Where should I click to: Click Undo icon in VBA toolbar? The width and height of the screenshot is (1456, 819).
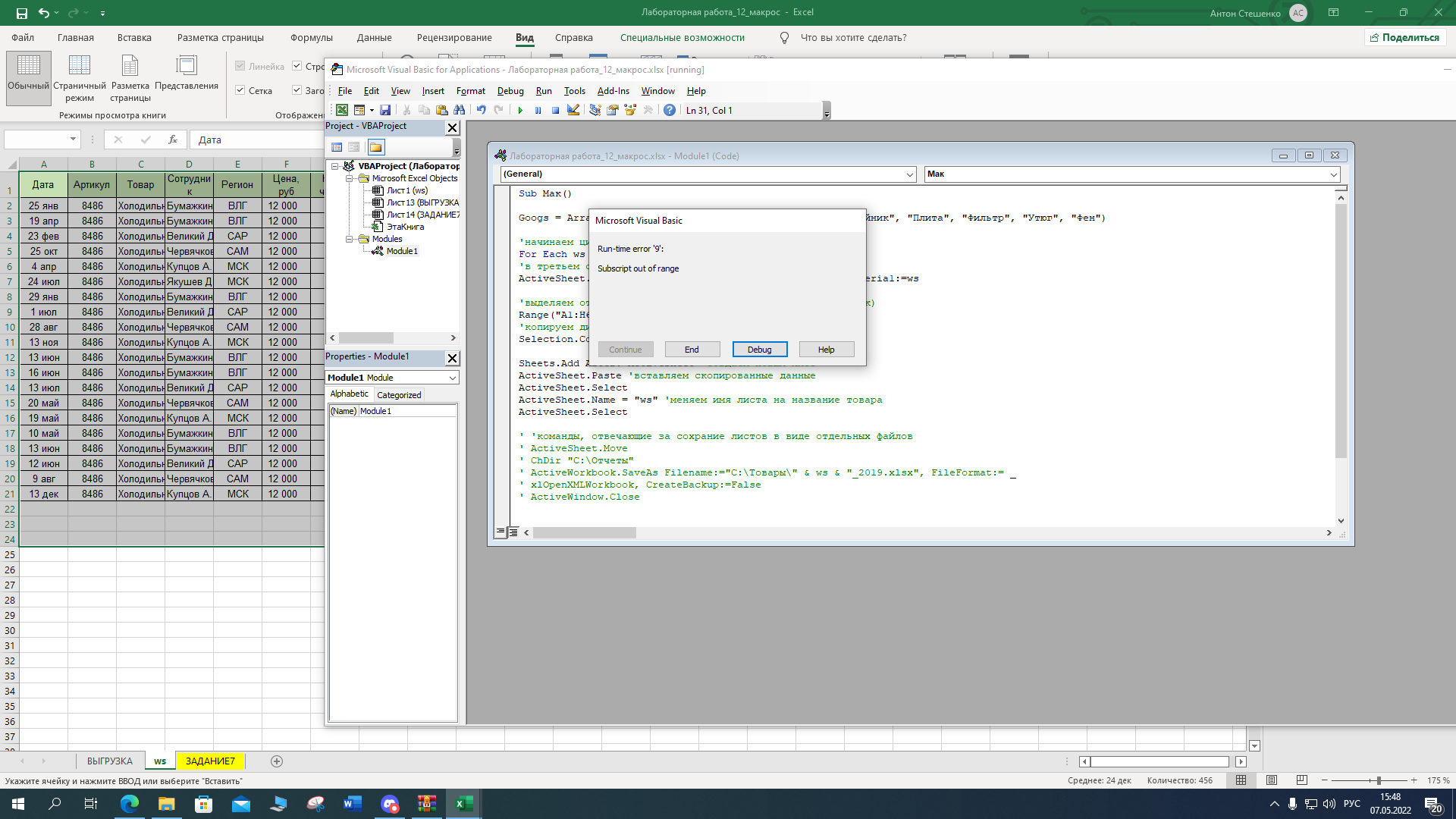[x=481, y=110]
